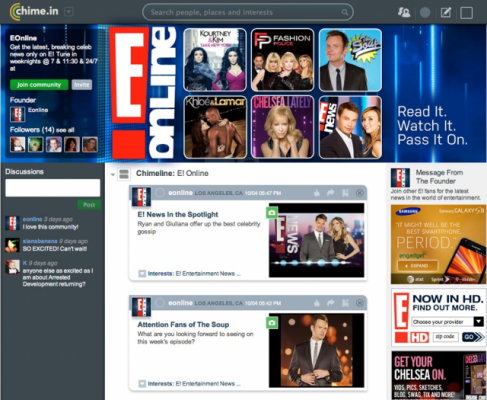Open the people connections icon in header
487x400 pixels.
tap(404, 13)
